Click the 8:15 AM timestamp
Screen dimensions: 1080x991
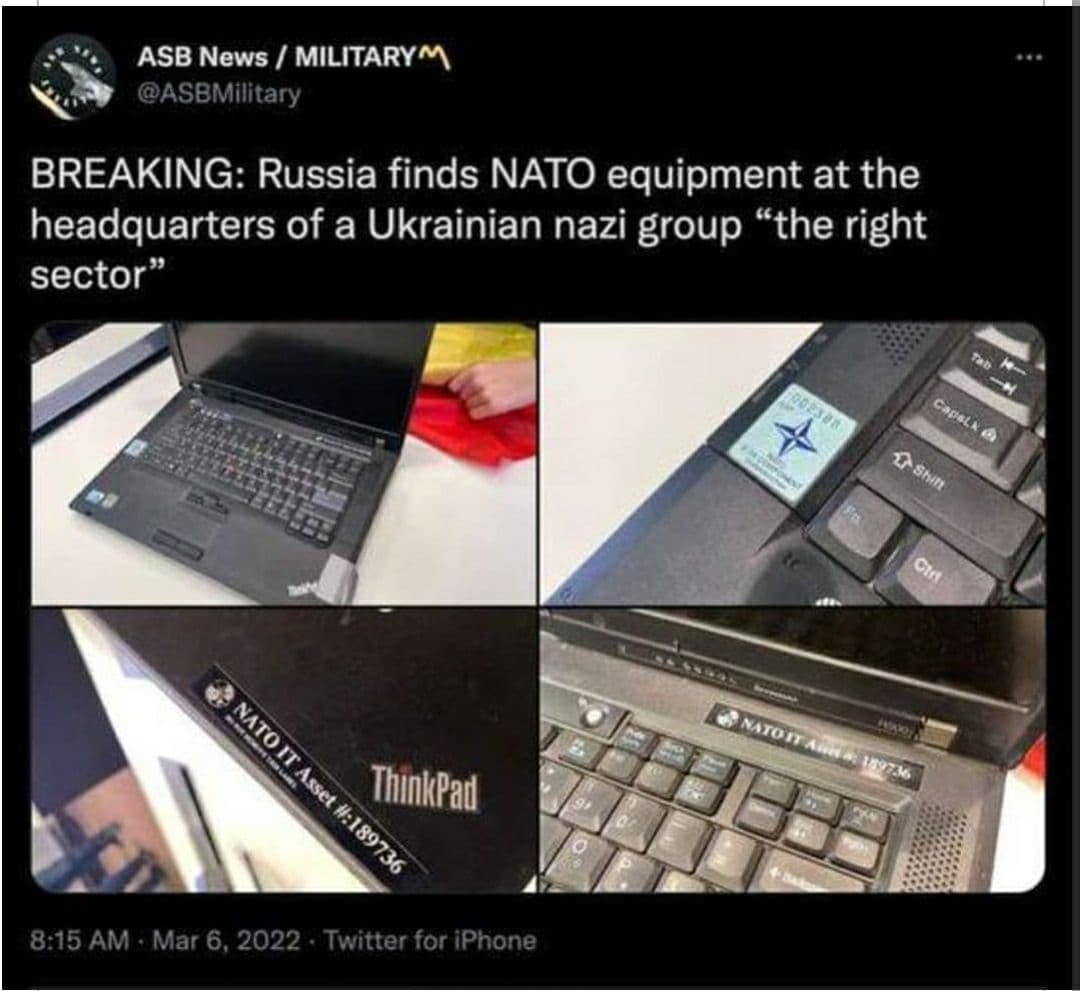pos(79,940)
